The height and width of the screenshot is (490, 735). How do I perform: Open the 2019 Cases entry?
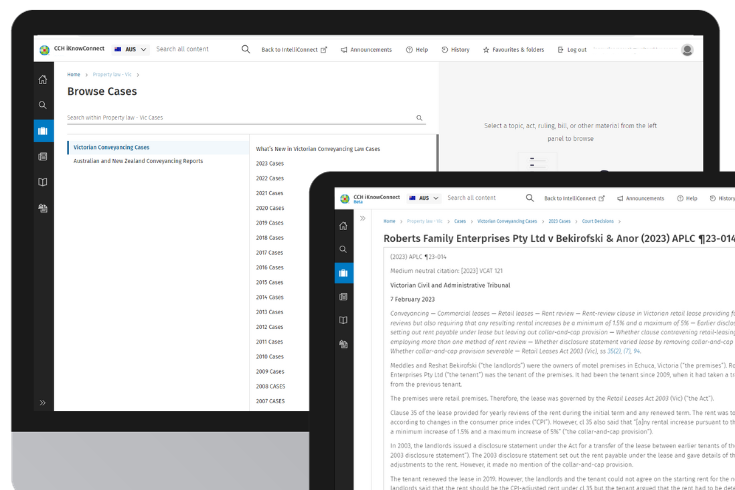(x=269, y=223)
